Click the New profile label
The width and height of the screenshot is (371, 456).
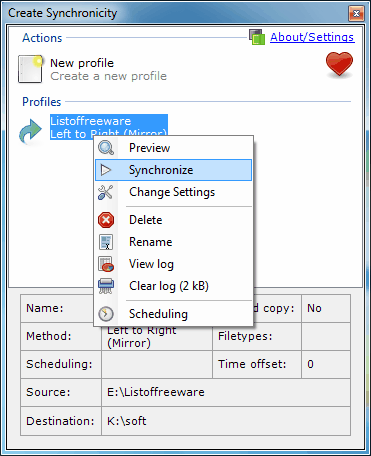coord(82,63)
